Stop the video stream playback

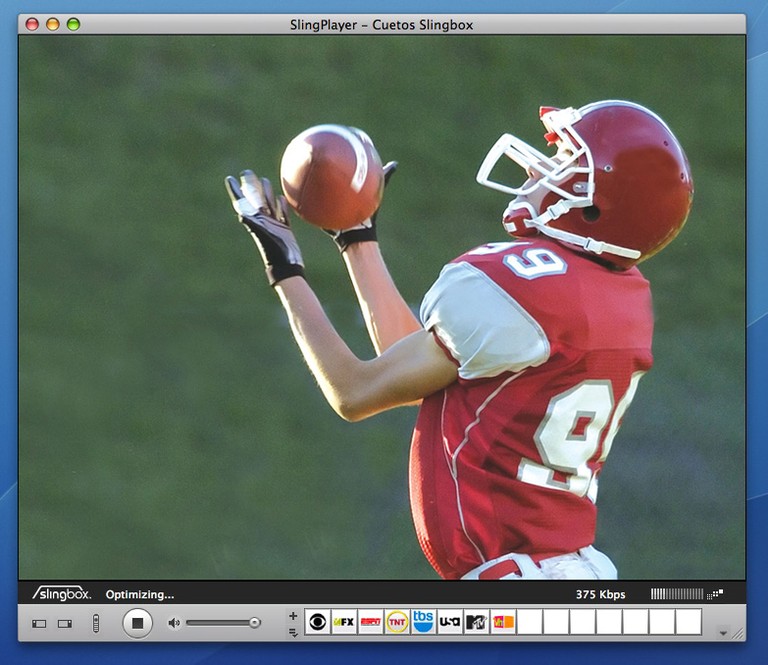tap(138, 623)
